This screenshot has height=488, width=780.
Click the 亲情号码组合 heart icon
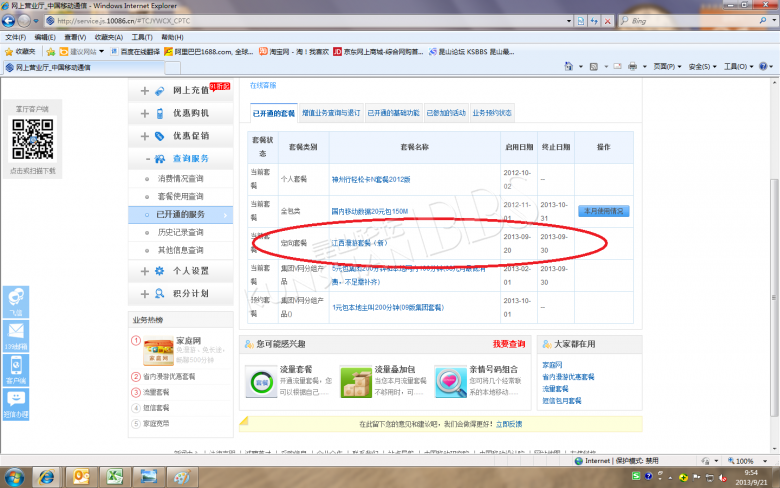449,381
